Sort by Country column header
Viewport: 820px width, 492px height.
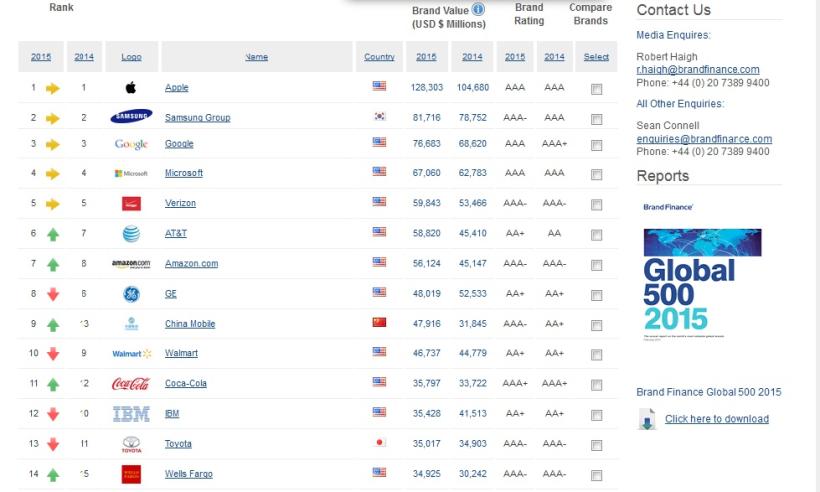point(379,57)
